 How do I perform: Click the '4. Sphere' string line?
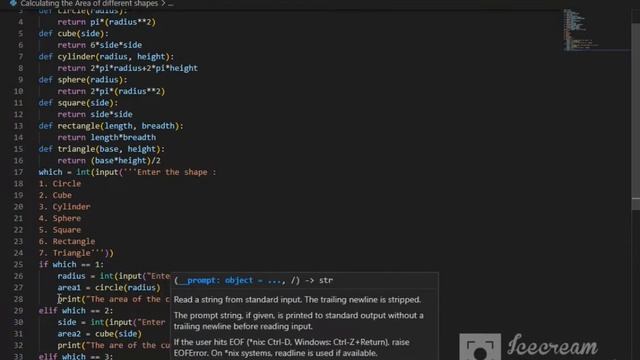[60, 218]
